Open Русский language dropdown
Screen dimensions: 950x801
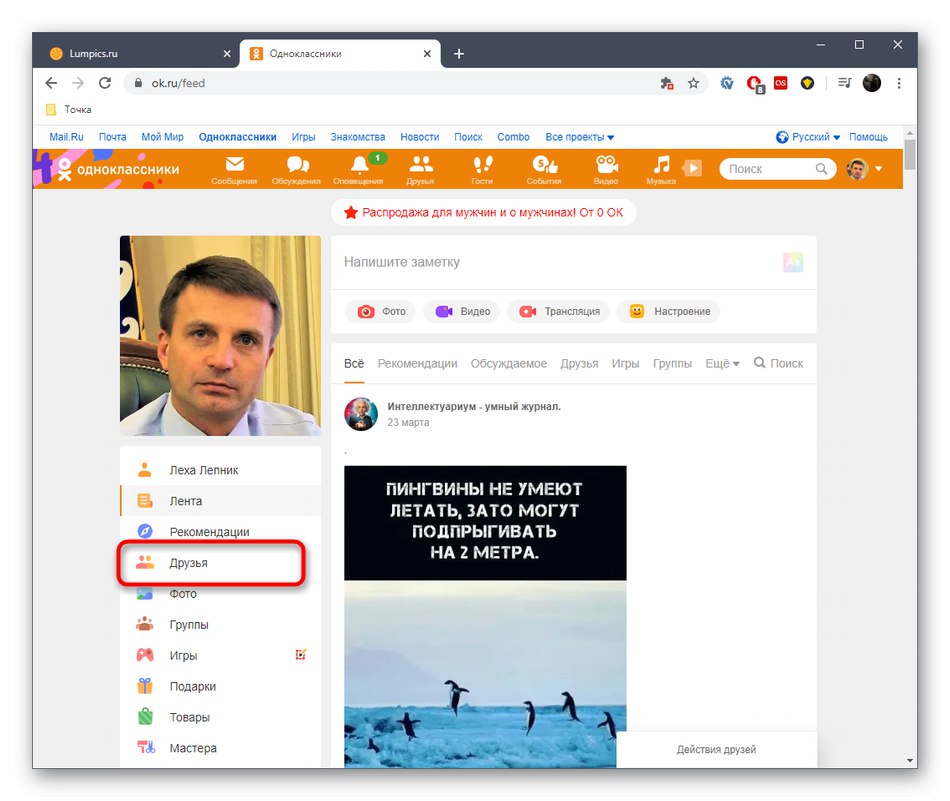[808, 137]
